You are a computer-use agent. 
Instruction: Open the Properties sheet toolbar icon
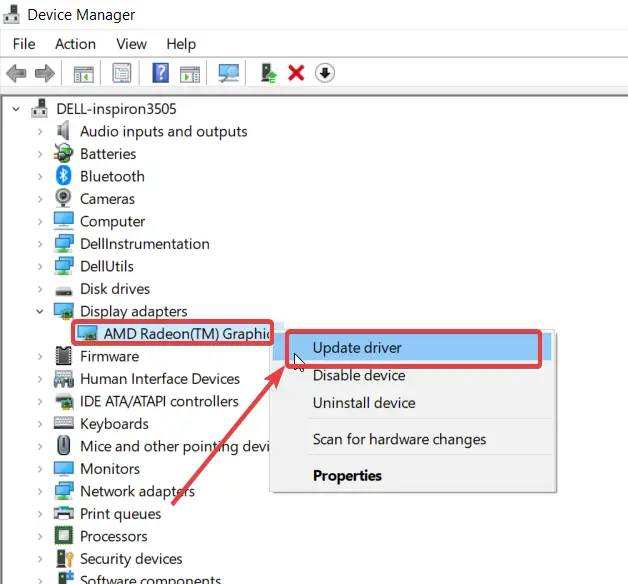122,73
